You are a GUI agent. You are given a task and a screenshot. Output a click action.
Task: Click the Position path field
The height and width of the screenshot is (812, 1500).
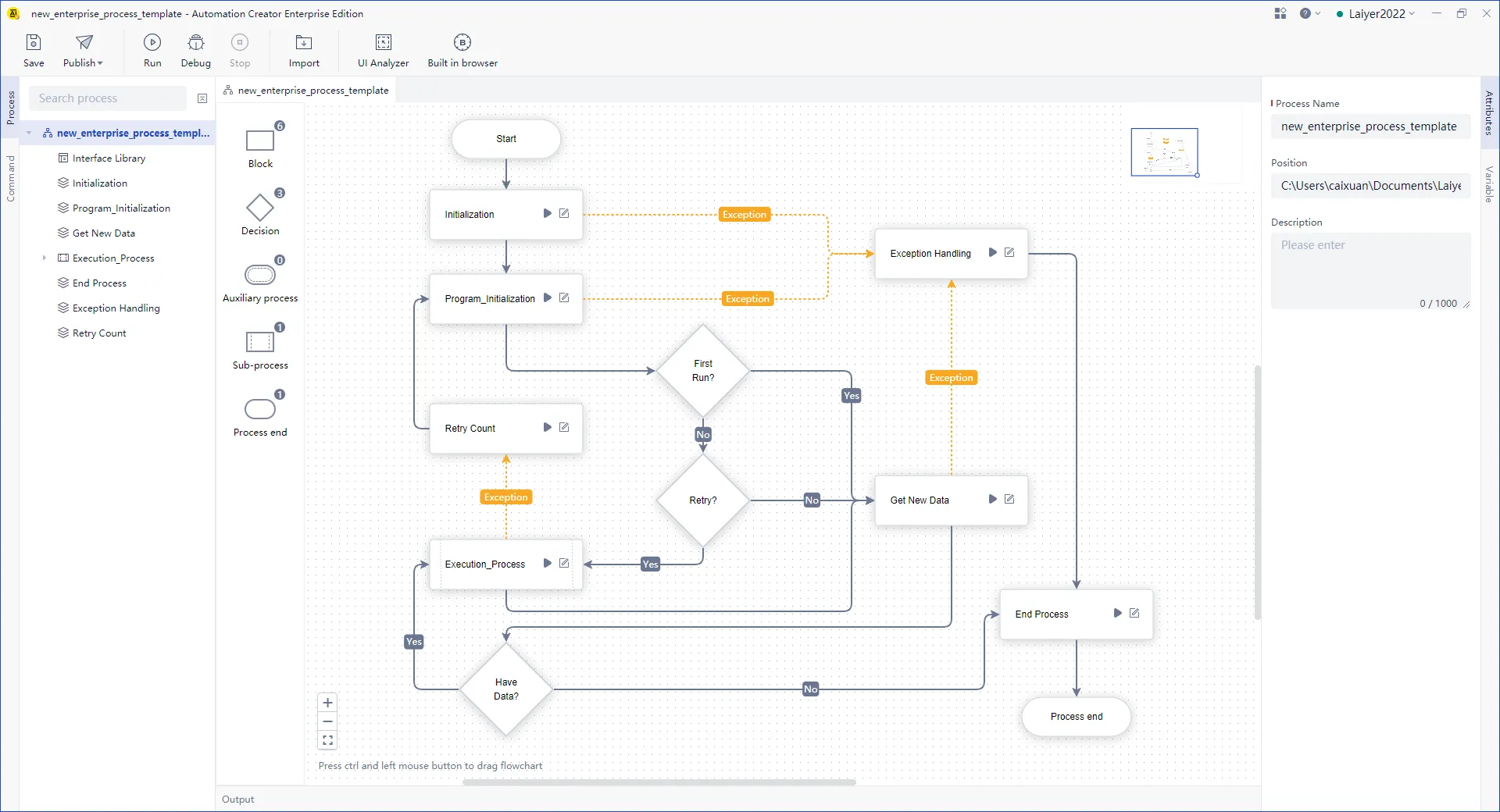1371,186
